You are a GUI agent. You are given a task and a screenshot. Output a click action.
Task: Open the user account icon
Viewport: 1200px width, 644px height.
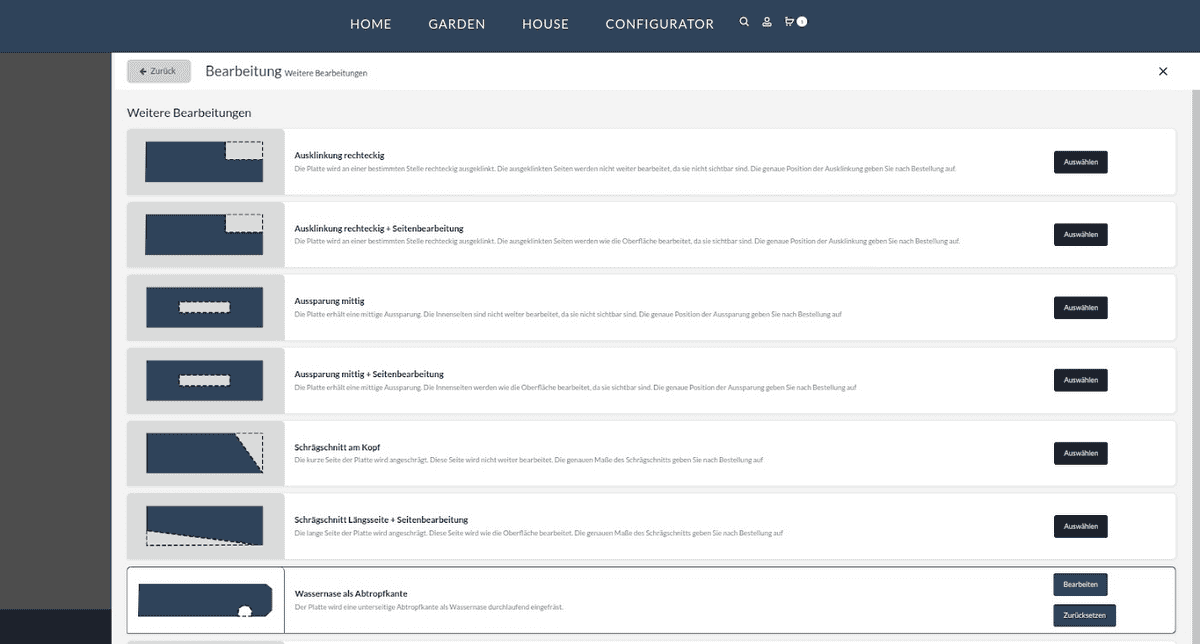pos(767,22)
